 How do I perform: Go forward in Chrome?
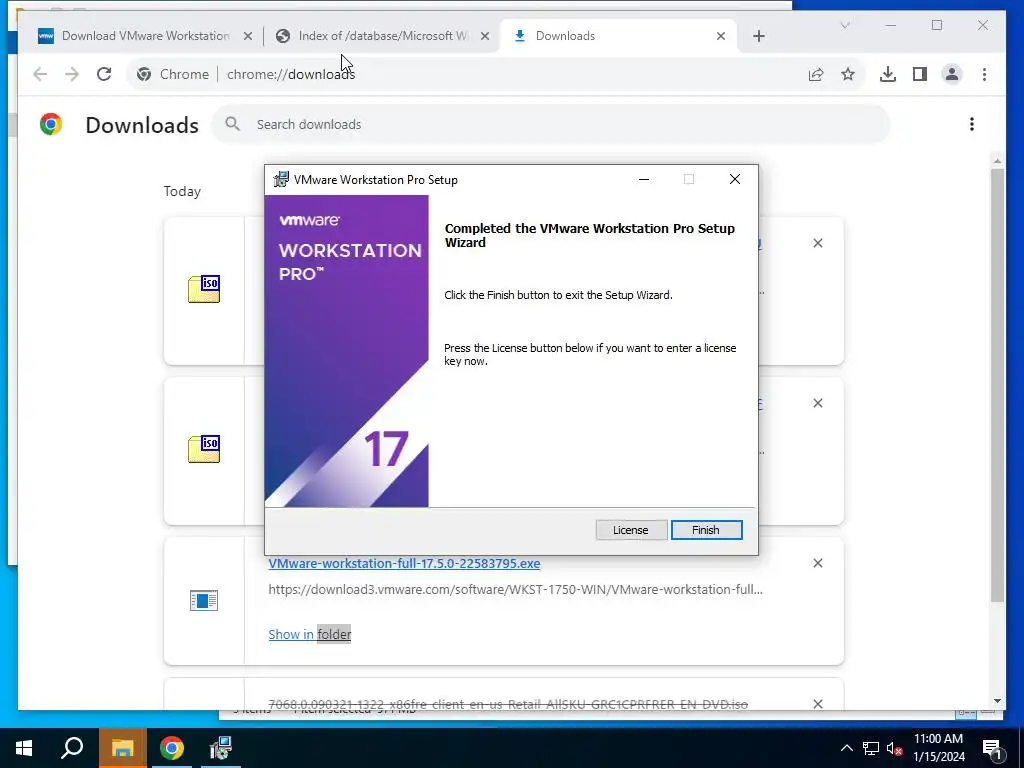coord(72,74)
